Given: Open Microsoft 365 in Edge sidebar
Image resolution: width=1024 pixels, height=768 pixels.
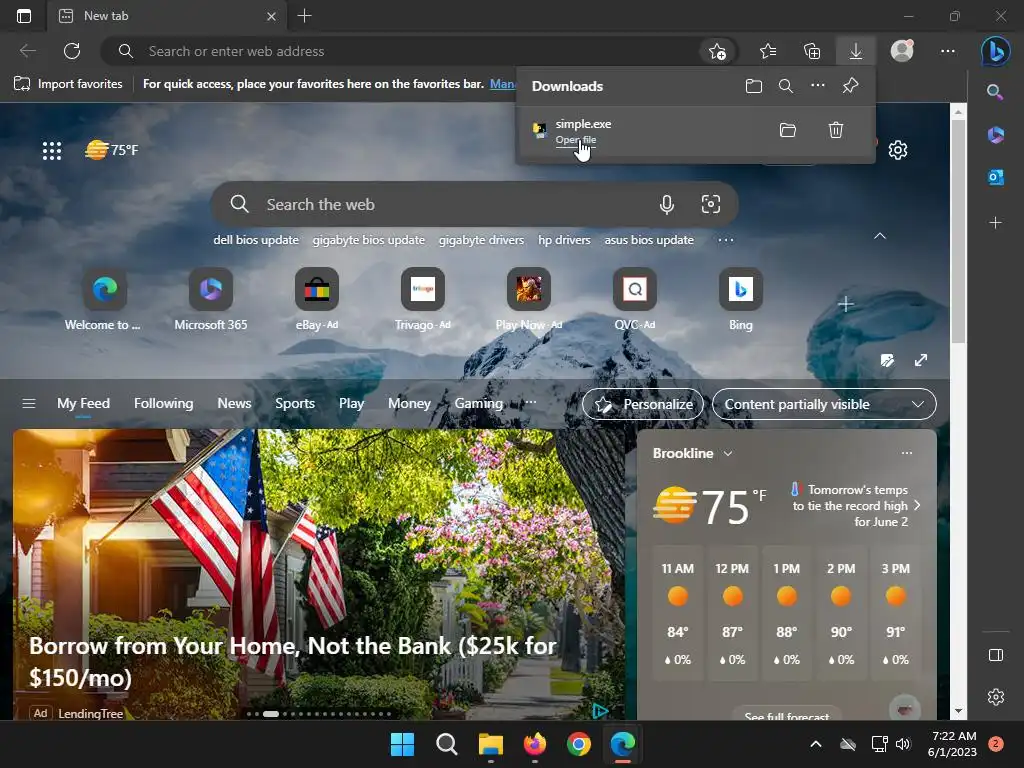Looking at the screenshot, I should 995,135.
